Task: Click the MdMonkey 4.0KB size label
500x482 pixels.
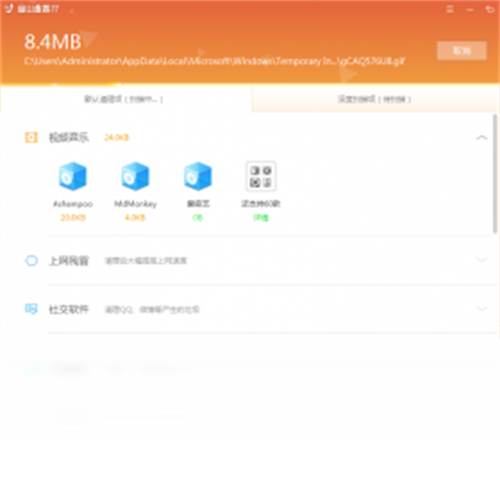Action: click(135, 218)
